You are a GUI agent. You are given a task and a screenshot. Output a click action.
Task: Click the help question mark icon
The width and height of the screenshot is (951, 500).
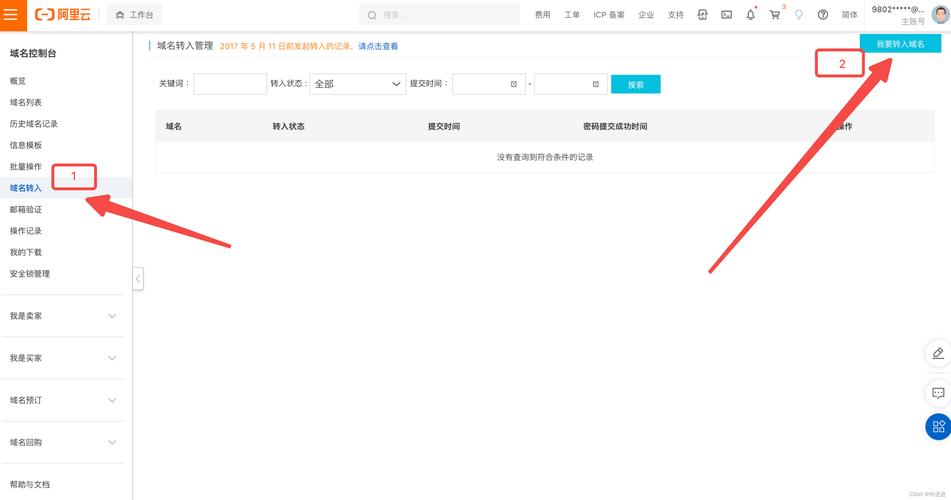(x=823, y=15)
